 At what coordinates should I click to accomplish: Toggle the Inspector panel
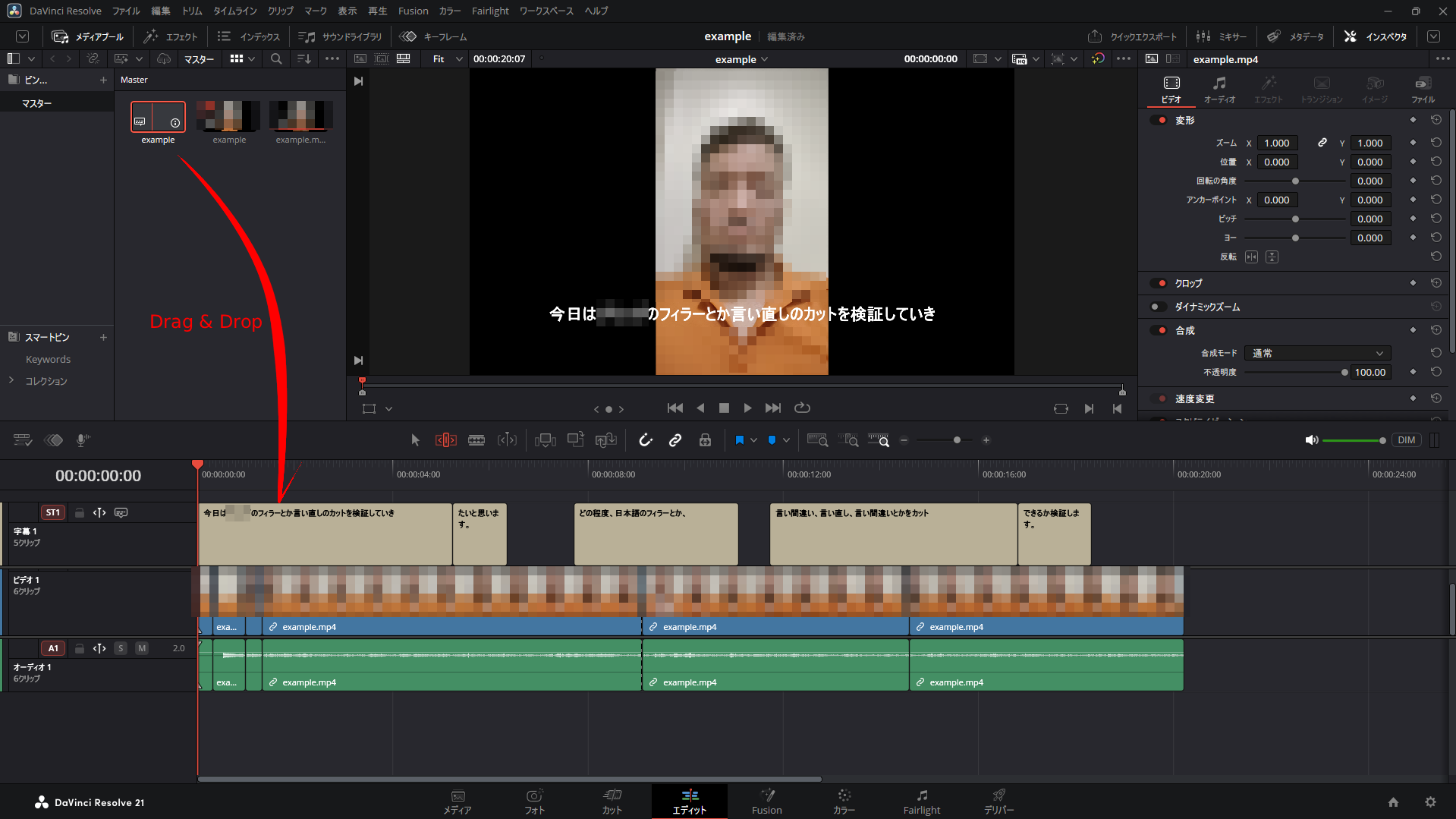(1375, 36)
